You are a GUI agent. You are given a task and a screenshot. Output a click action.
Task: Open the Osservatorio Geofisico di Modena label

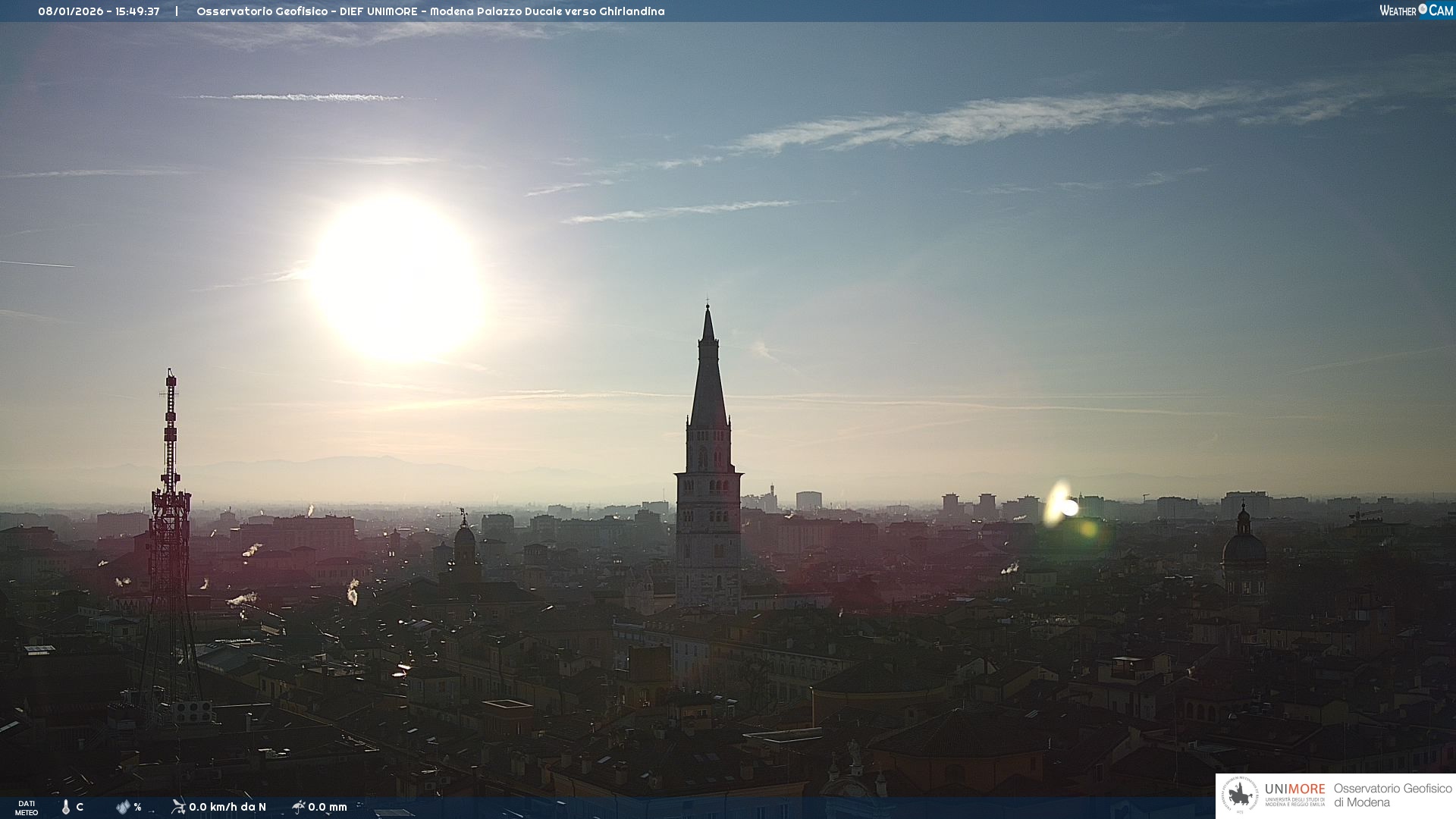click(1392, 795)
